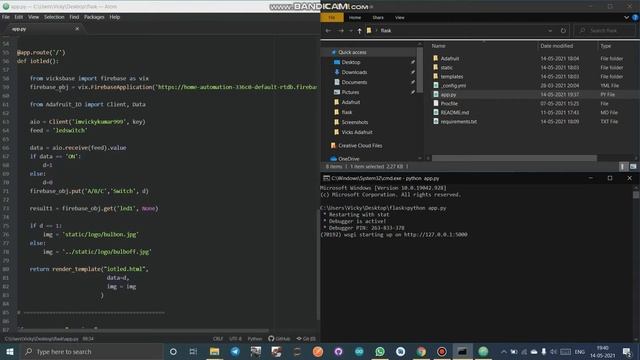Open the GitHub panel from status bar

pos(279,339)
